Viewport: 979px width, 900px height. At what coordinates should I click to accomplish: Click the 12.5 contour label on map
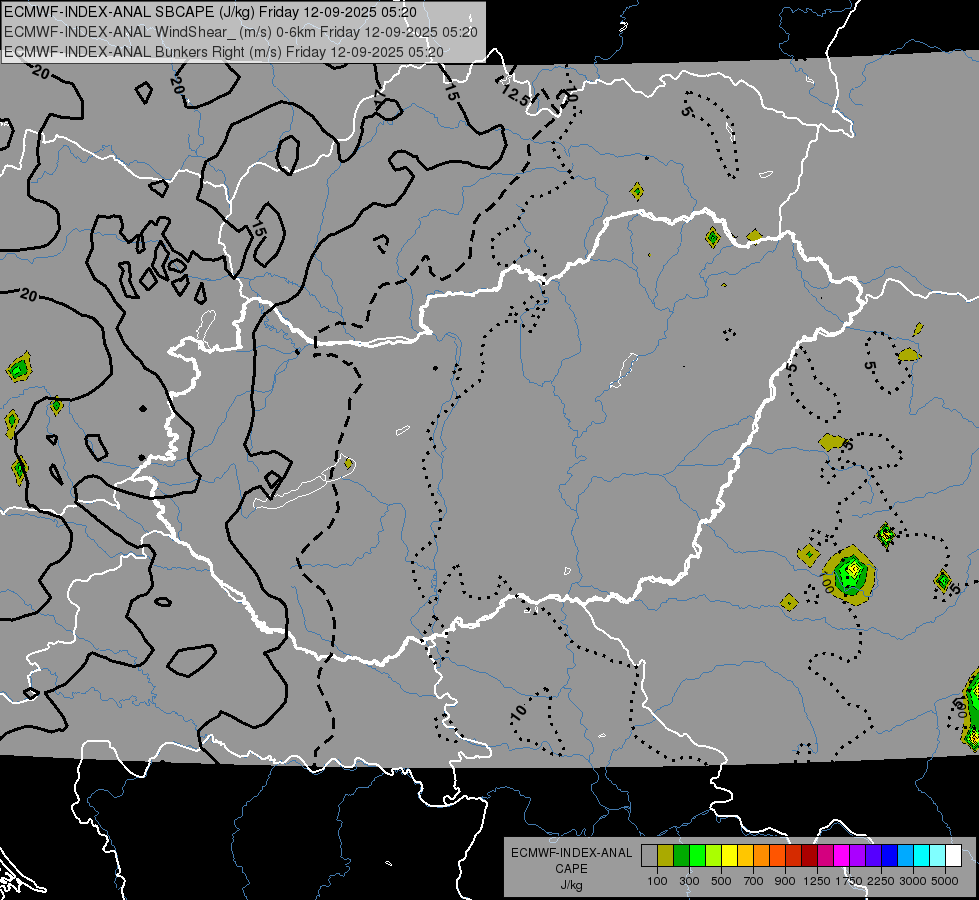point(514,96)
